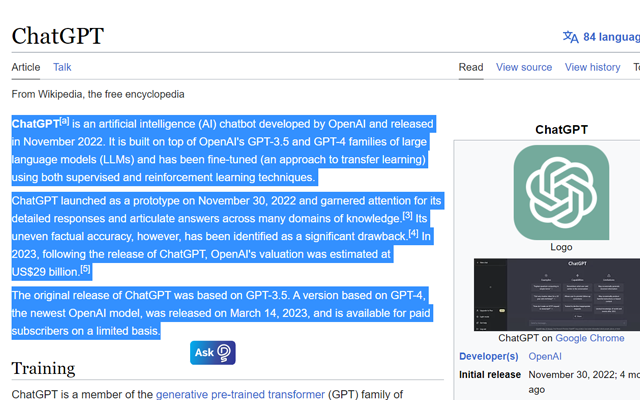Viewport: 640px width, 400px height.
Task: Open the Talk tab
Action: (x=62, y=67)
